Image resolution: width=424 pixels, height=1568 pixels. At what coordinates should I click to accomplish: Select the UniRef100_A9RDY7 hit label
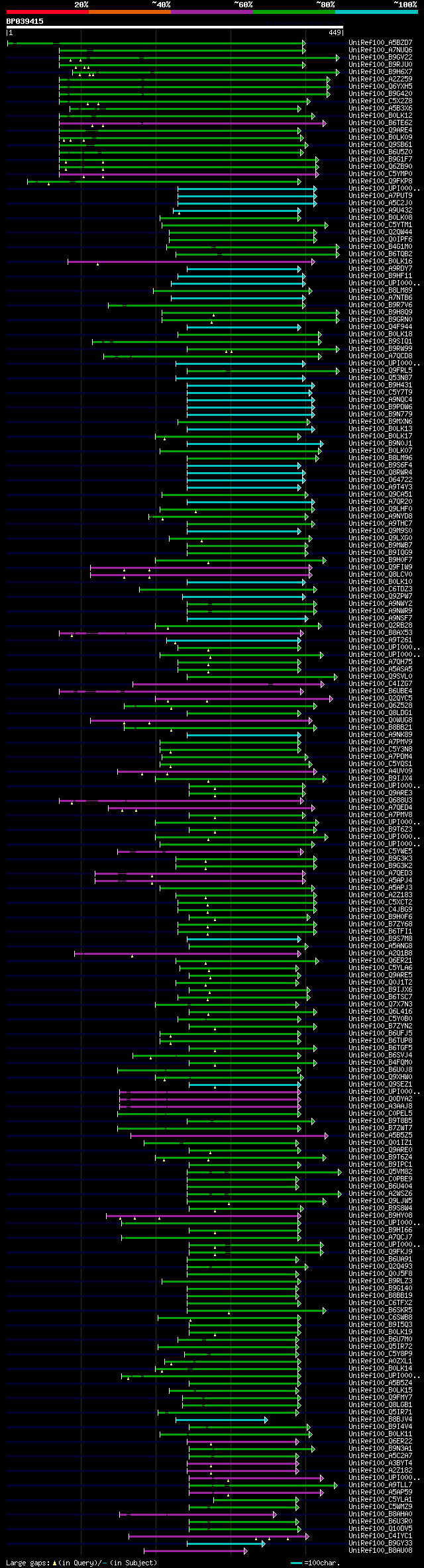click(380, 268)
